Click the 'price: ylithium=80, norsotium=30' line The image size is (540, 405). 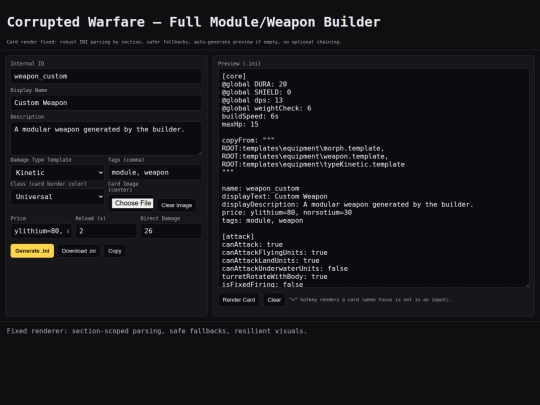pyautogui.click(x=287, y=212)
